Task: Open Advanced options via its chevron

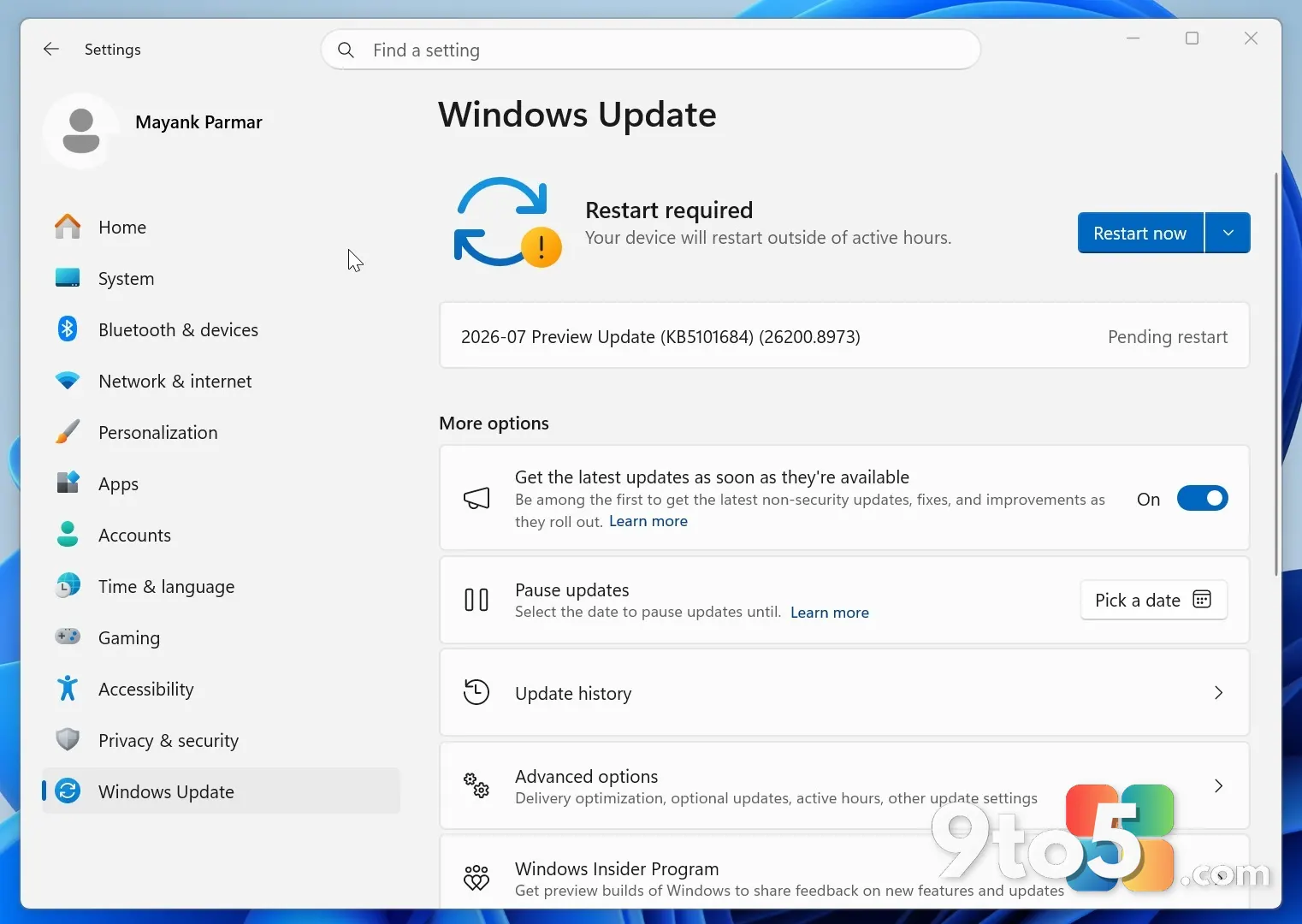Action: pyautogui.click(x=1218, y=785)
